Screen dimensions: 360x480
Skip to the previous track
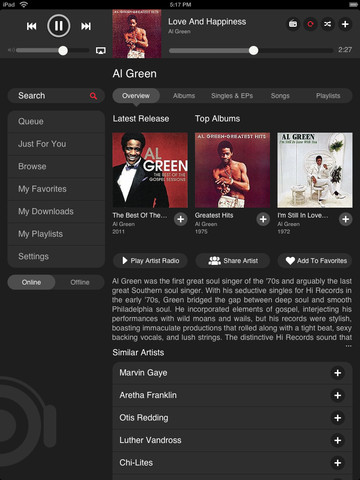32,26
